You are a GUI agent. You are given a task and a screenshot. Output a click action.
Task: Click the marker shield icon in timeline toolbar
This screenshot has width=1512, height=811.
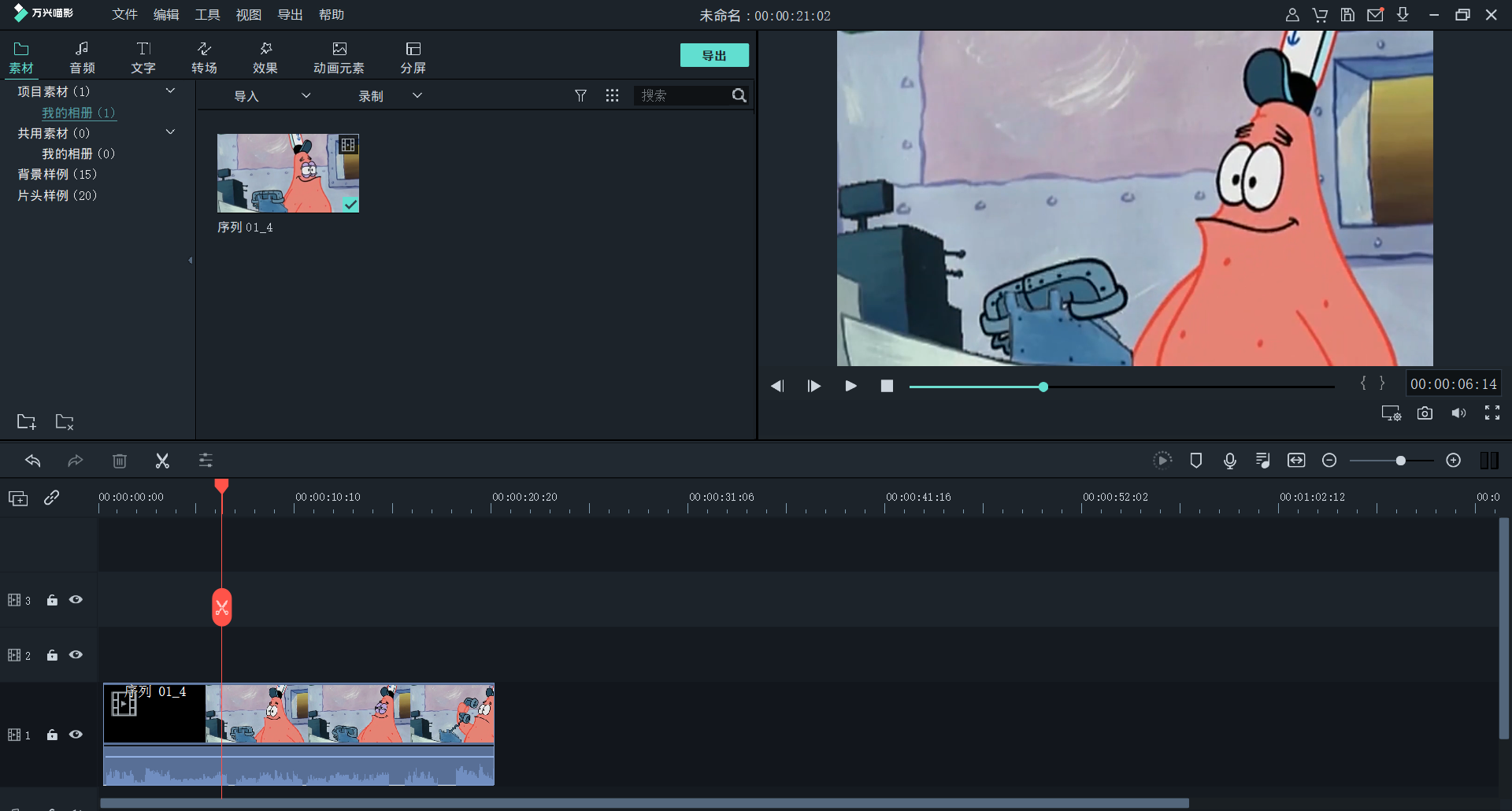(1195, 461)
